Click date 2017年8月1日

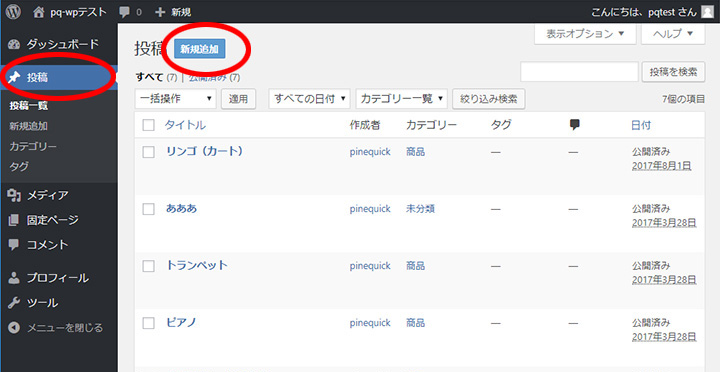(662, 165)
